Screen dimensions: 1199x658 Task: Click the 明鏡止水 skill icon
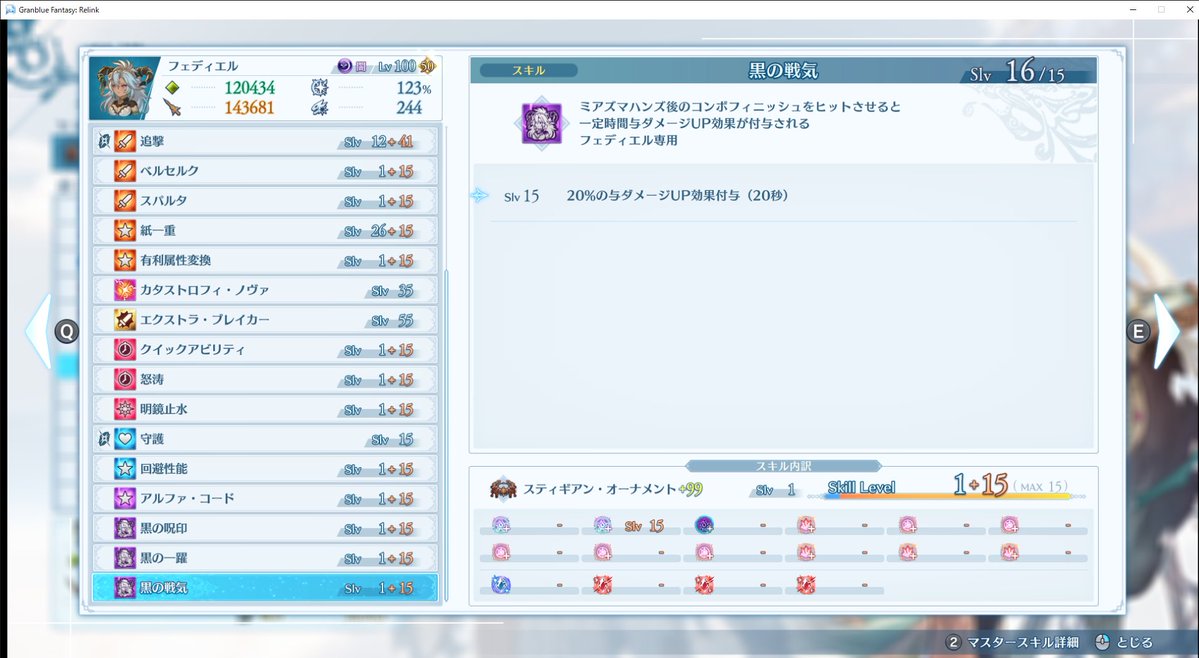(125, 410)
